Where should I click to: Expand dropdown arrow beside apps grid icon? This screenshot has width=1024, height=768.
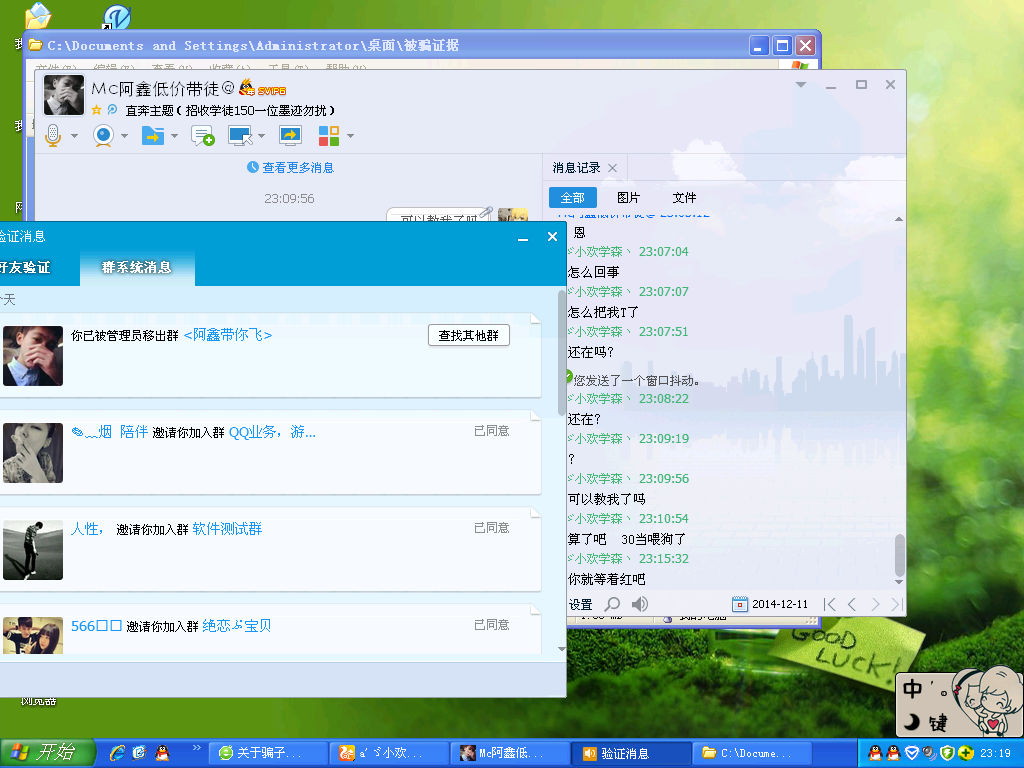click(x=350, y=136)
